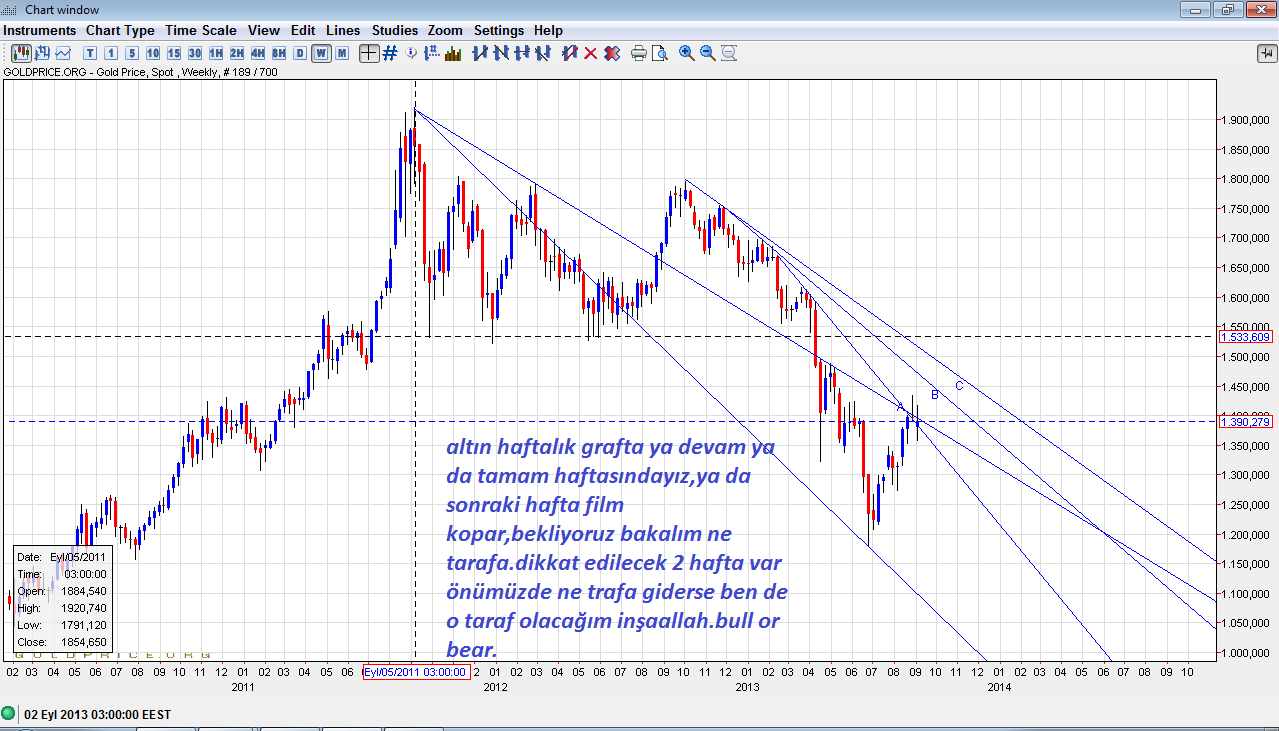
Task: Click the 1.533,609 price level marker
Action: tap(1245, 337)
